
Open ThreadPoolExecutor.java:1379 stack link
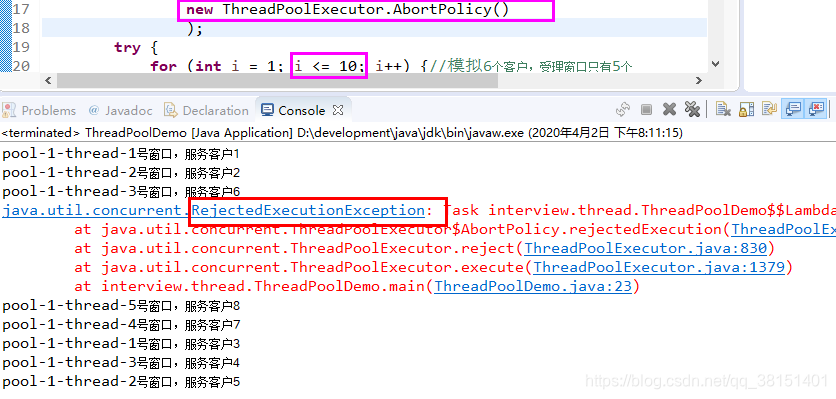click(x=660, y=267)
